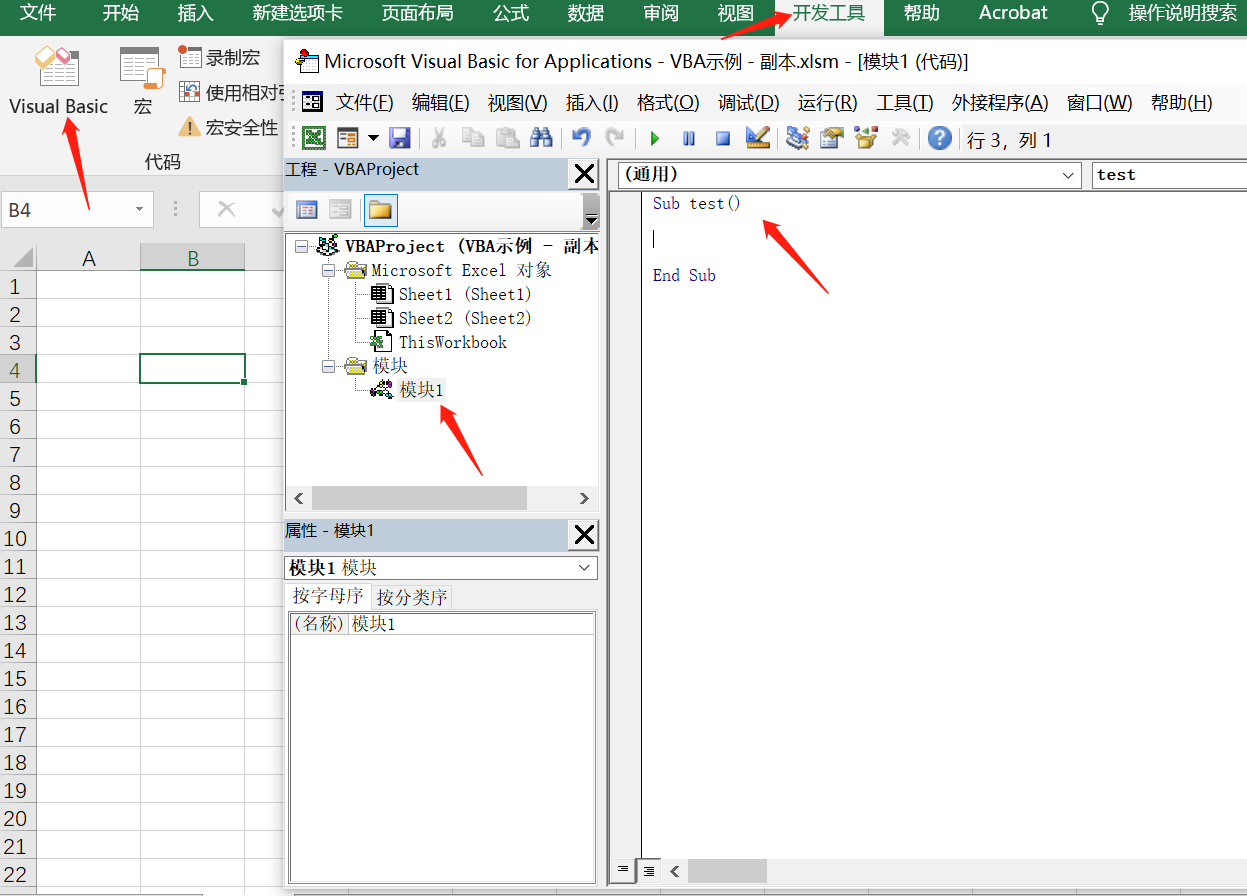
Task: Click View Code icon in project panel
Action: click(x=307, y=210)
